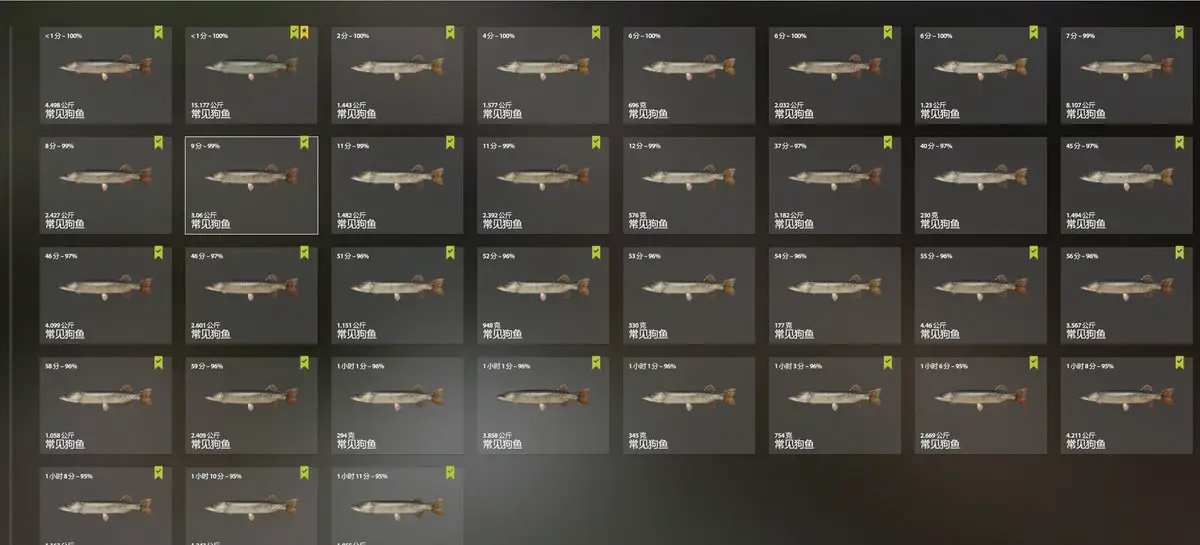Click green badge on the 5.182 公斤 pike card
This screenshot has height=545, width=1200.
pos(888,143)
